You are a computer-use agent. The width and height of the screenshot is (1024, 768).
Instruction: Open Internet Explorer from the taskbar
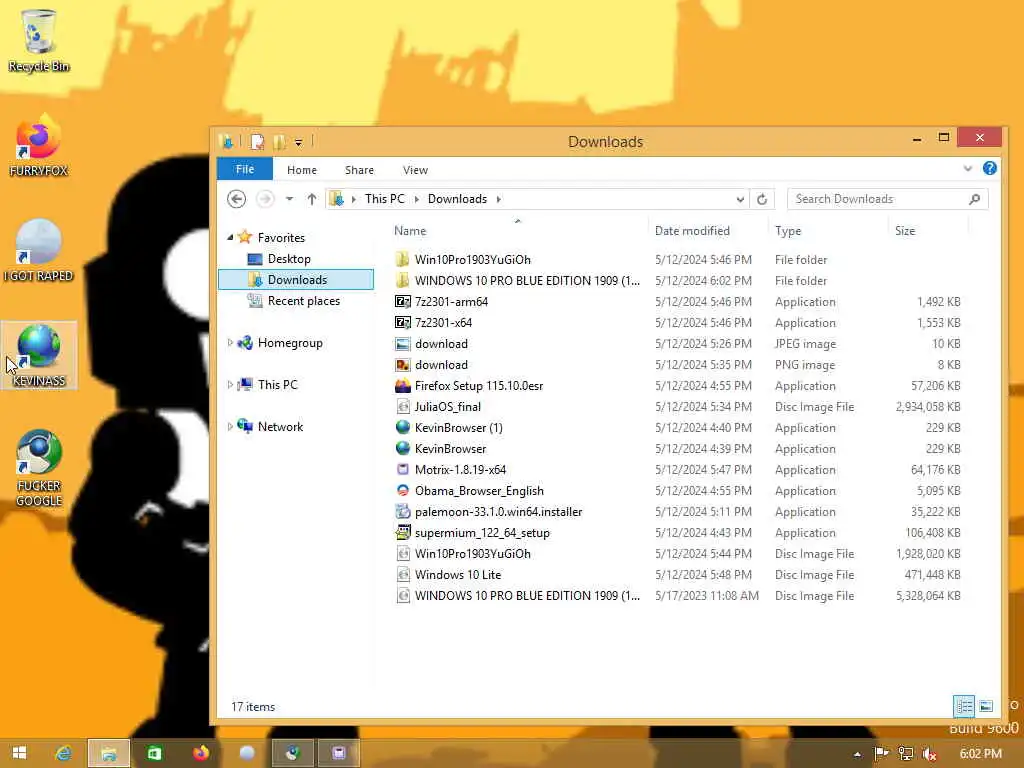[x=63, y=753]
